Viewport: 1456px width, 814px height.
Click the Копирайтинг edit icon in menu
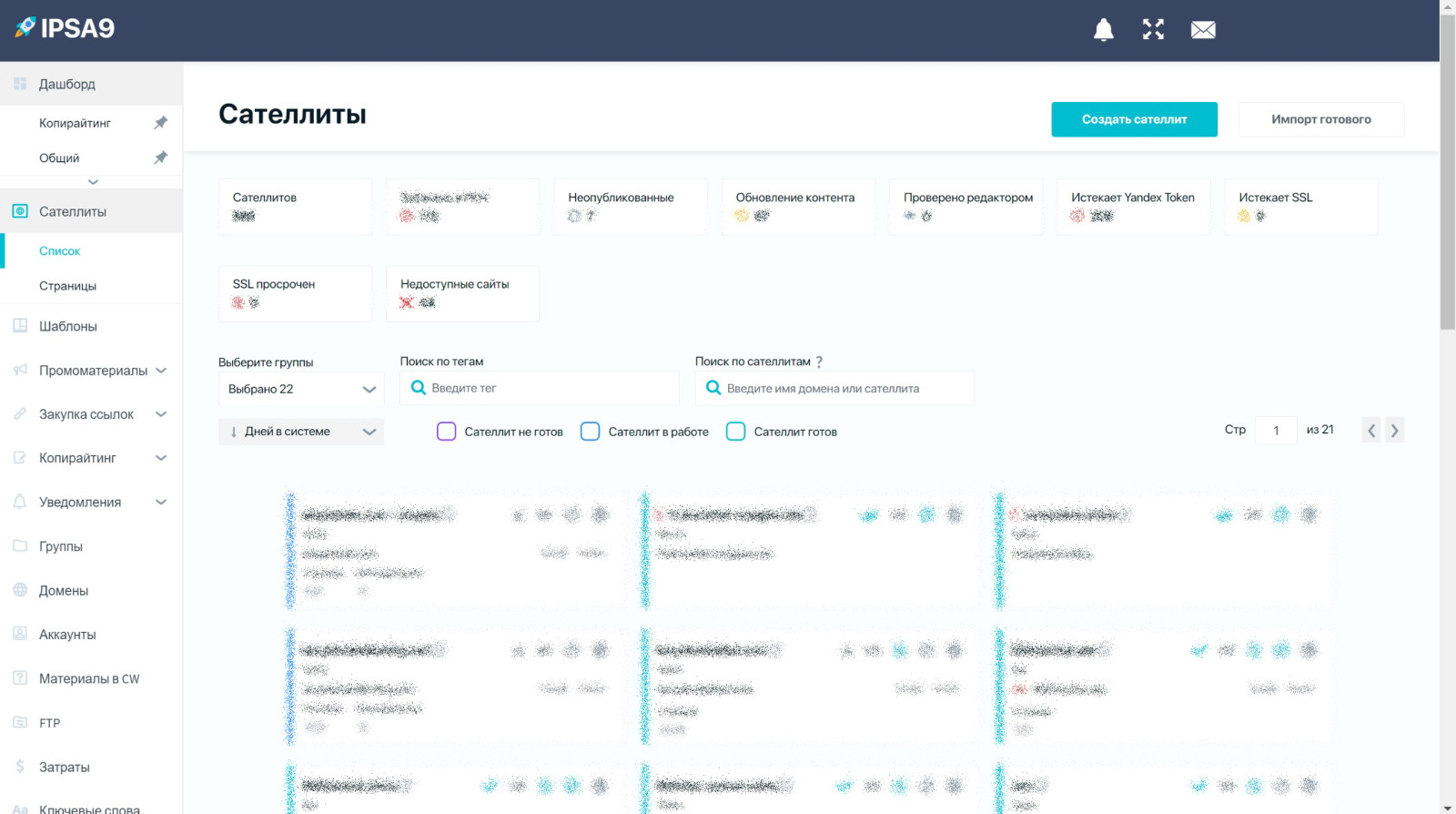[x=20, y=458]
